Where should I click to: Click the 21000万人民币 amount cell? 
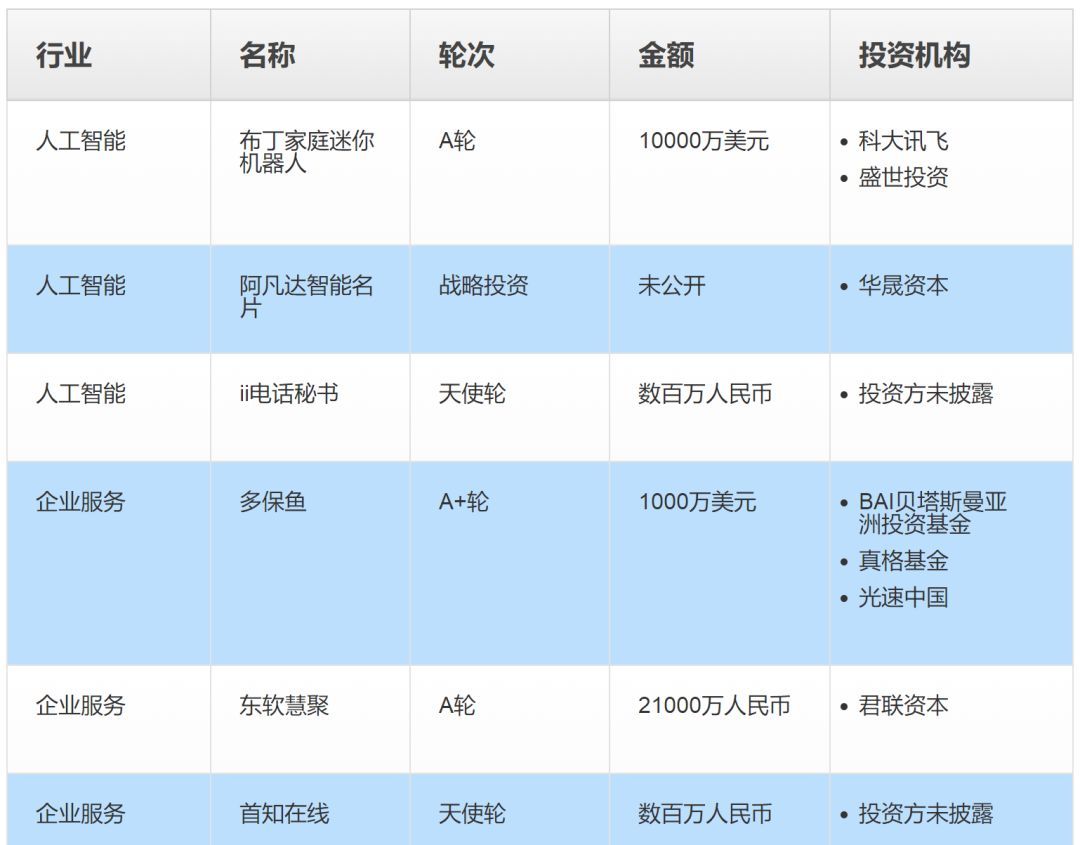[x=714, y=706]
